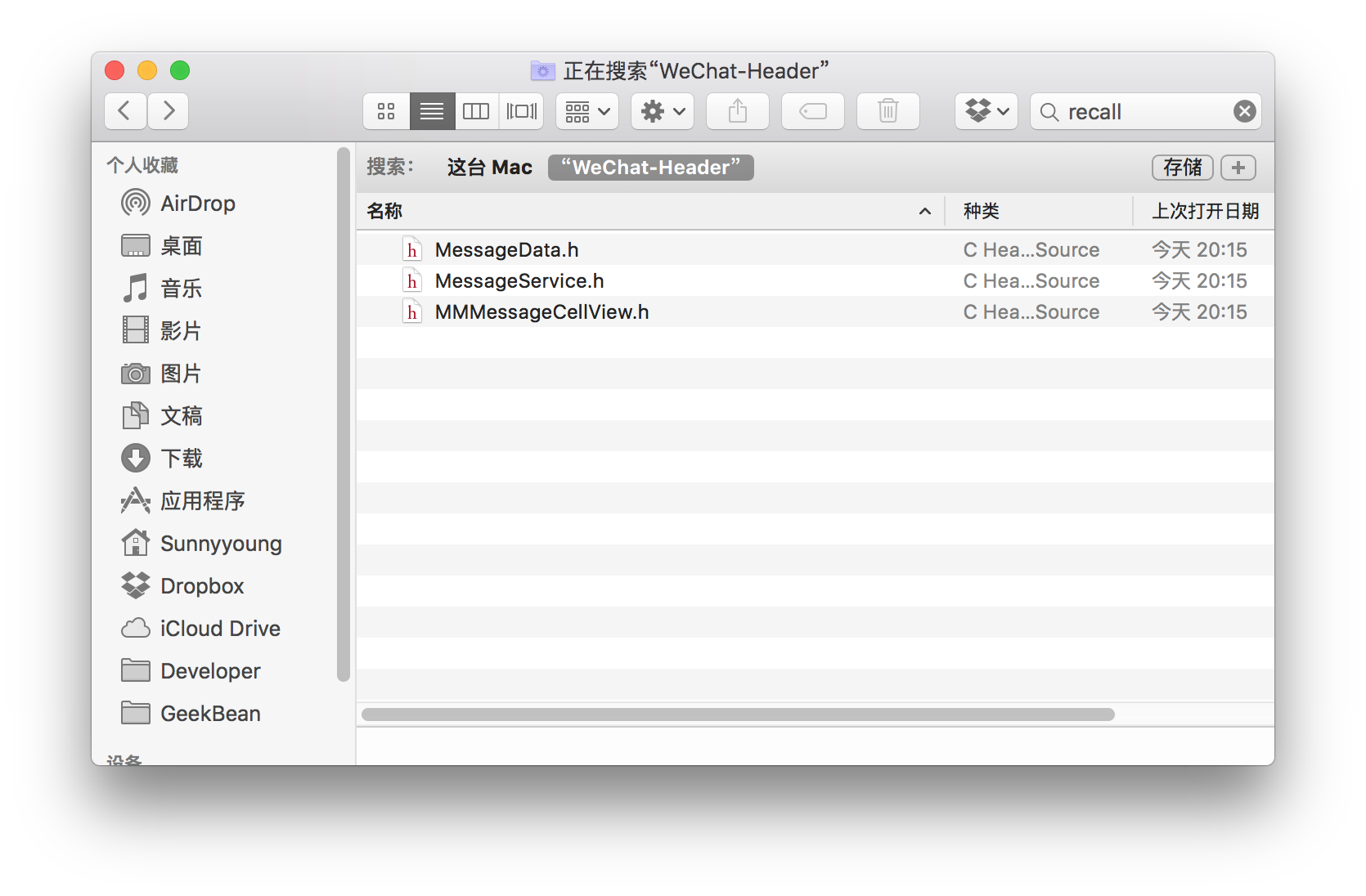Click the Edit Tags icon
The height and width of the screenshot is (896, 1366).
[813, 111]
